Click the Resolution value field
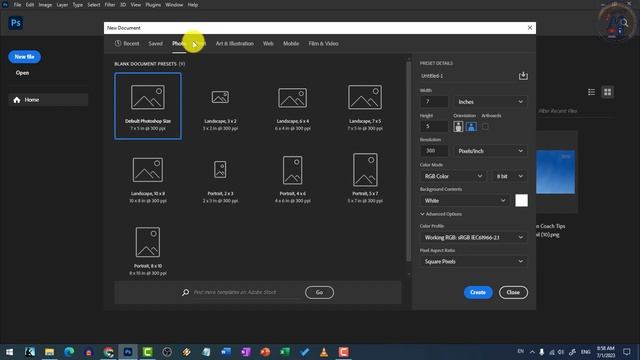This screenshot has width=640, height=360. point(434,151)
